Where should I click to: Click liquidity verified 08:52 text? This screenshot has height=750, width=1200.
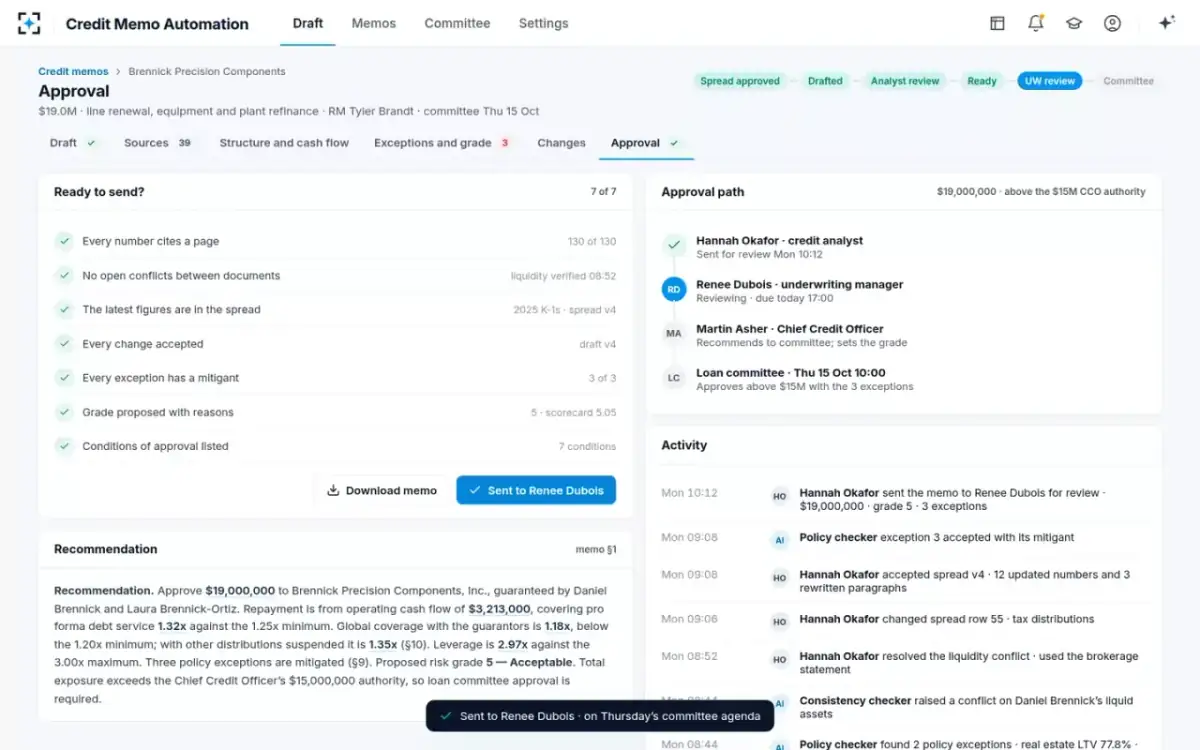point(564,276)
